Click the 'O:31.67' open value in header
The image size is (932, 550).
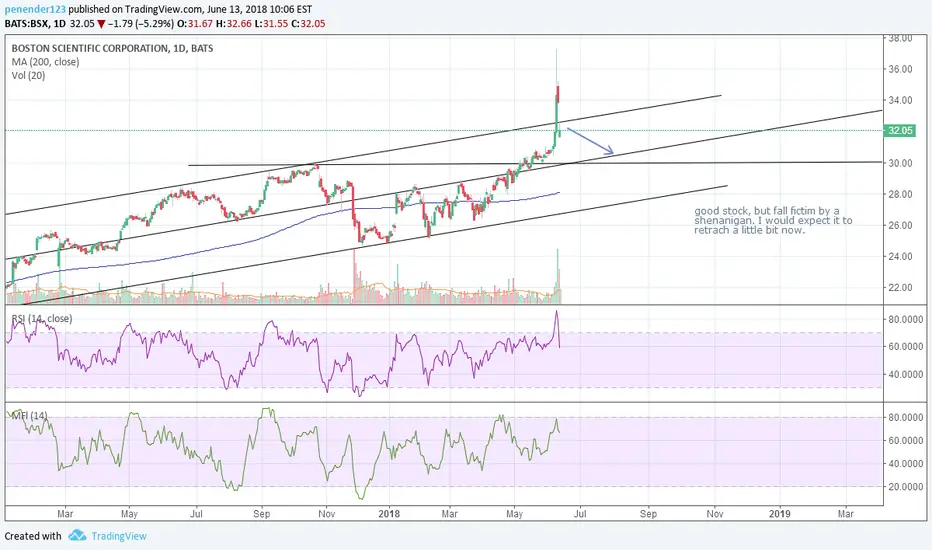(195, 24)
